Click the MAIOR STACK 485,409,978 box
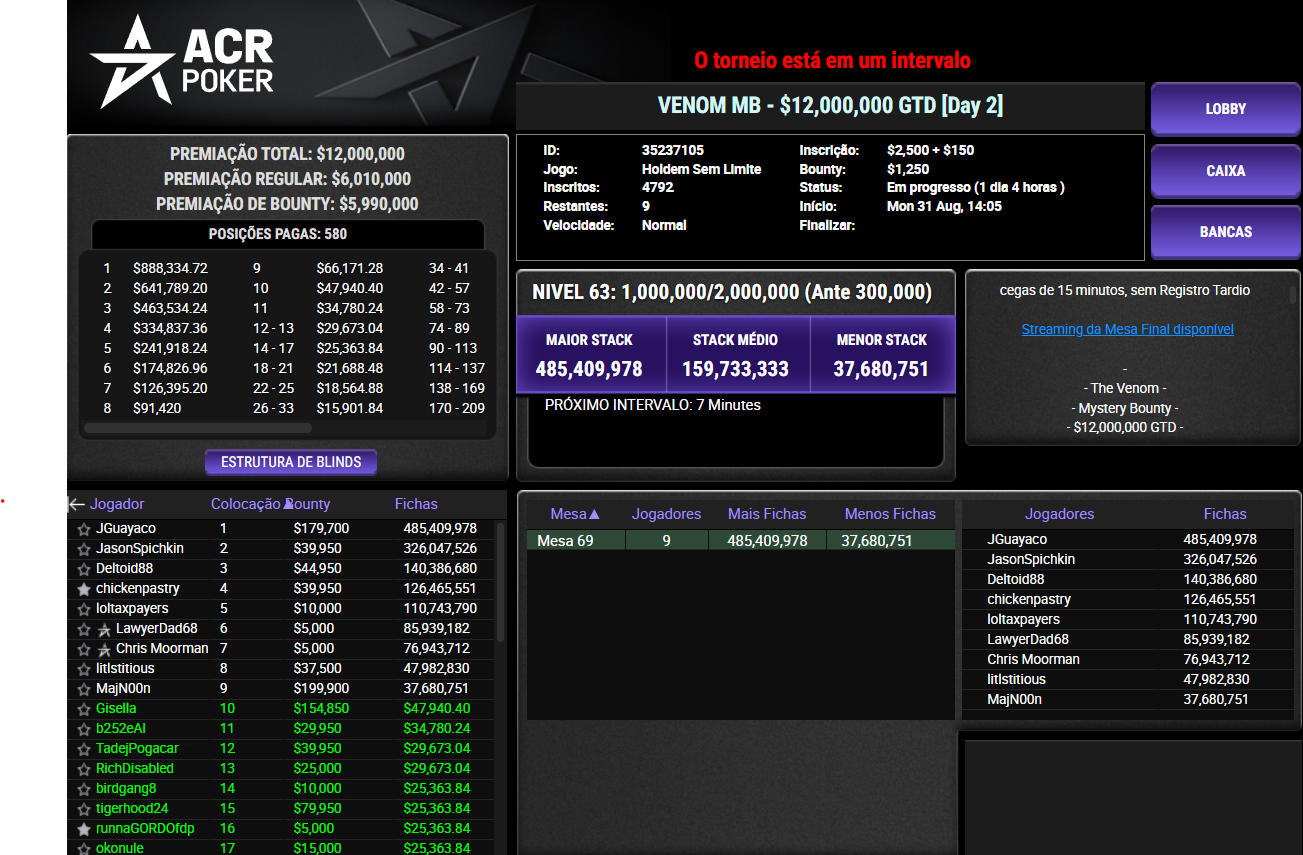 [x=590, y=355]
